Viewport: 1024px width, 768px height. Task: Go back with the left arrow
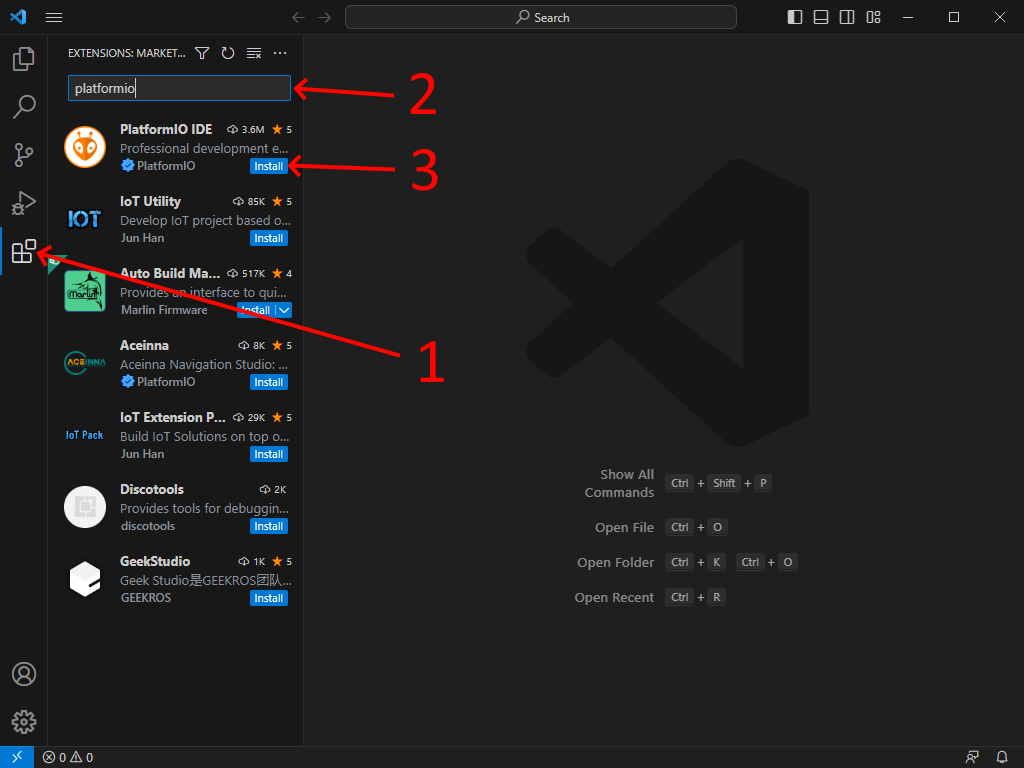(298, 18)
